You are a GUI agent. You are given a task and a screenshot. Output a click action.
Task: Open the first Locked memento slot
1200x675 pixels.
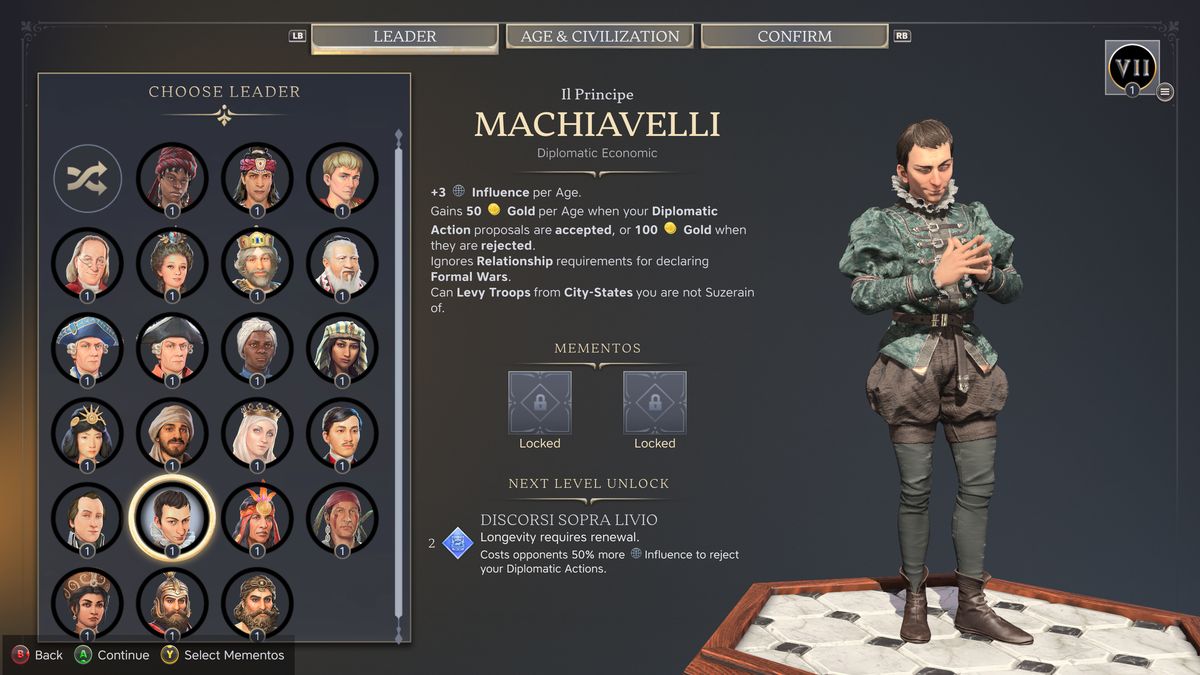[x=540, y=402]
